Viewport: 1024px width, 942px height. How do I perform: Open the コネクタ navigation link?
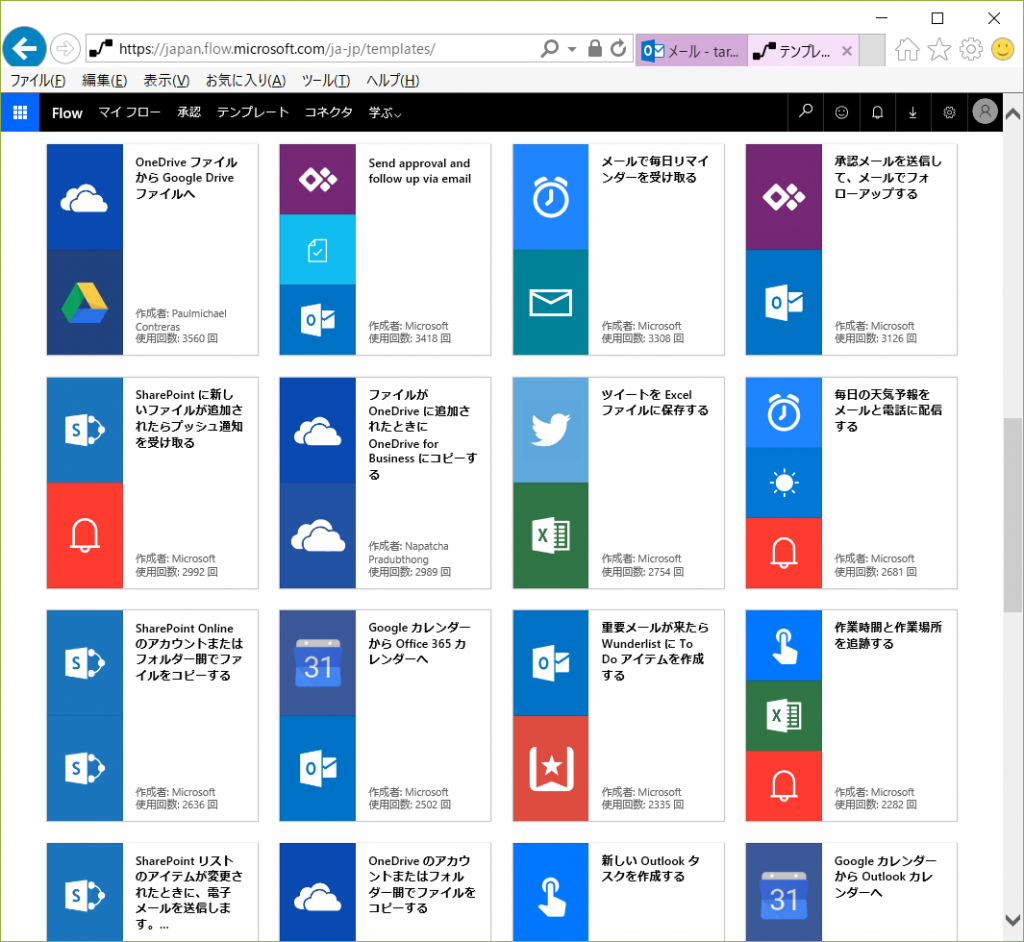point(328,113)
